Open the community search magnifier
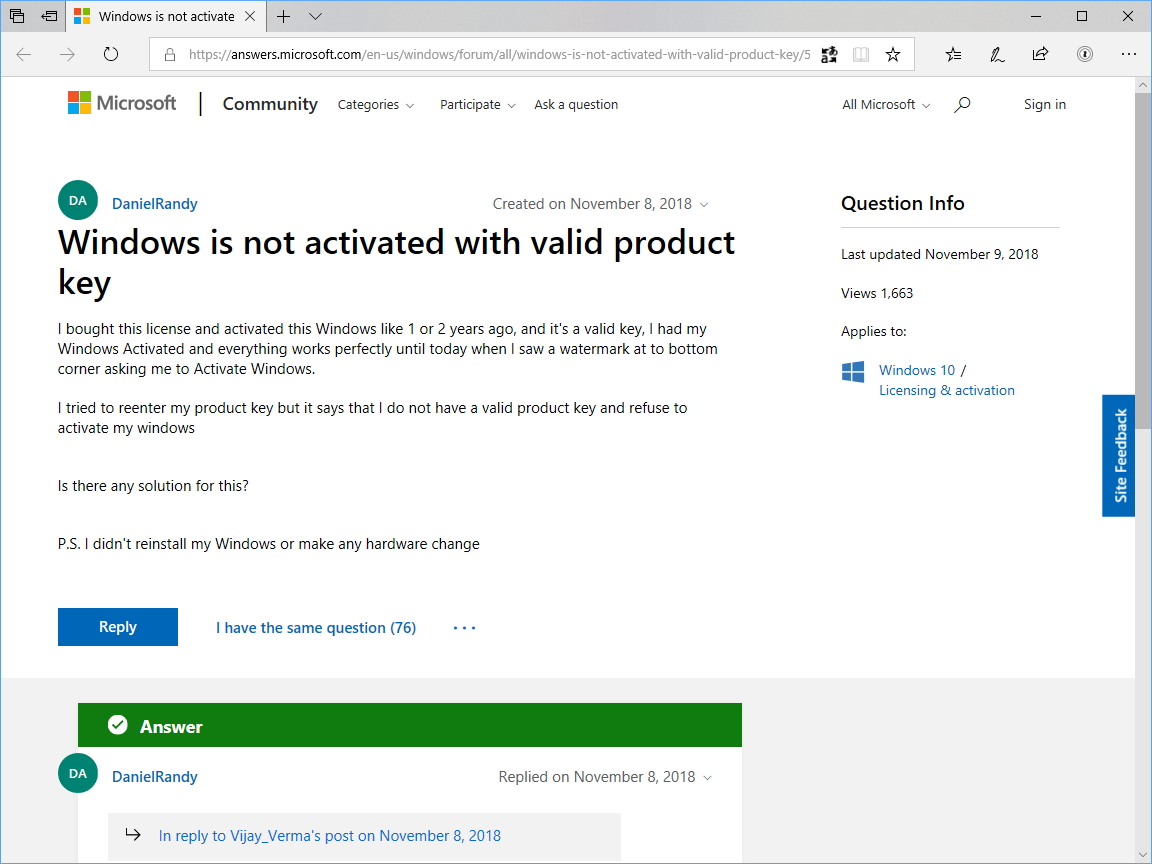Image resolution: width=1152 pixels, height=864 pixels. [961, 104]
